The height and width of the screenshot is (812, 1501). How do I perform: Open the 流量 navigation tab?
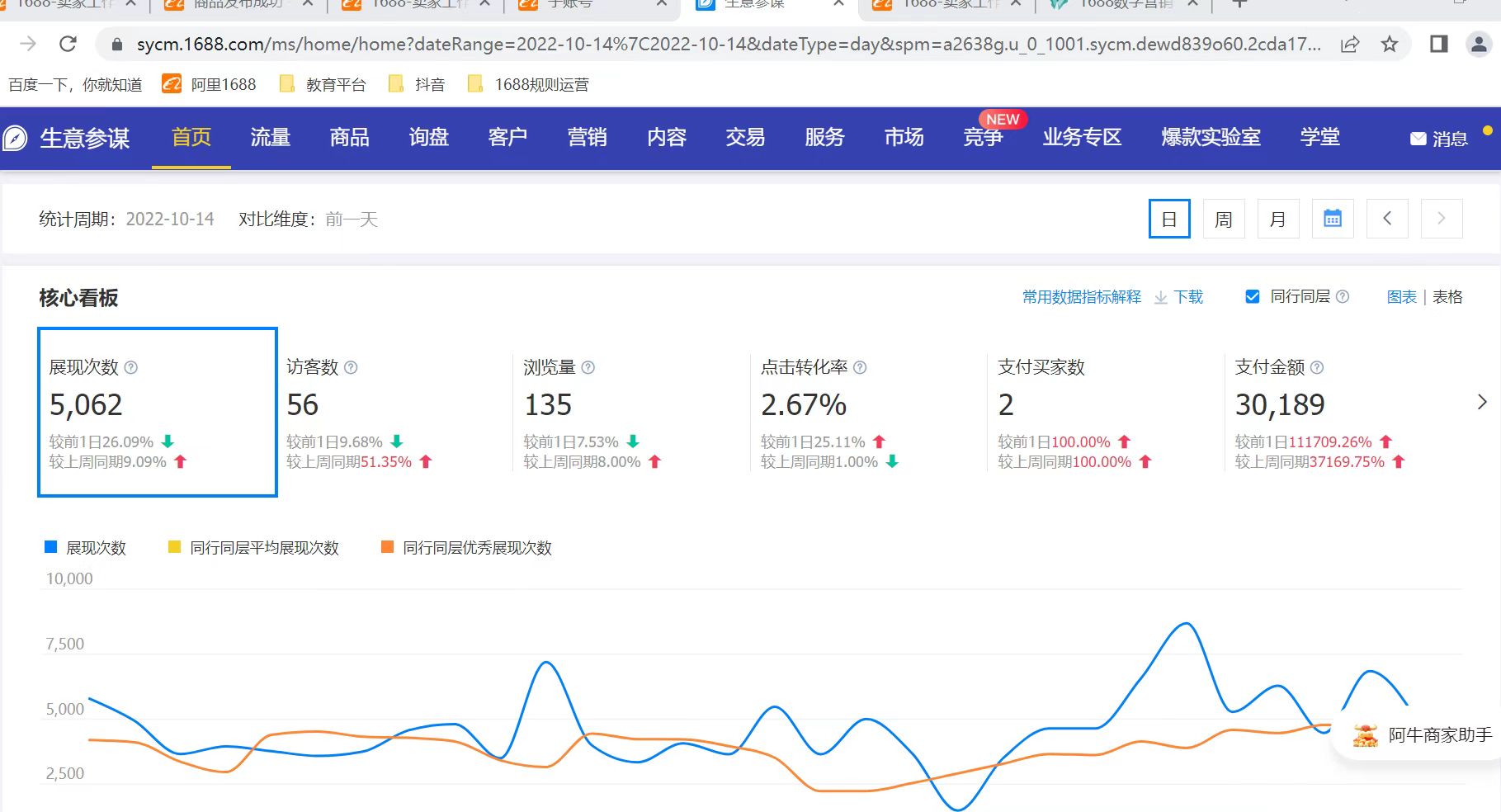click(x=270, y=137)
